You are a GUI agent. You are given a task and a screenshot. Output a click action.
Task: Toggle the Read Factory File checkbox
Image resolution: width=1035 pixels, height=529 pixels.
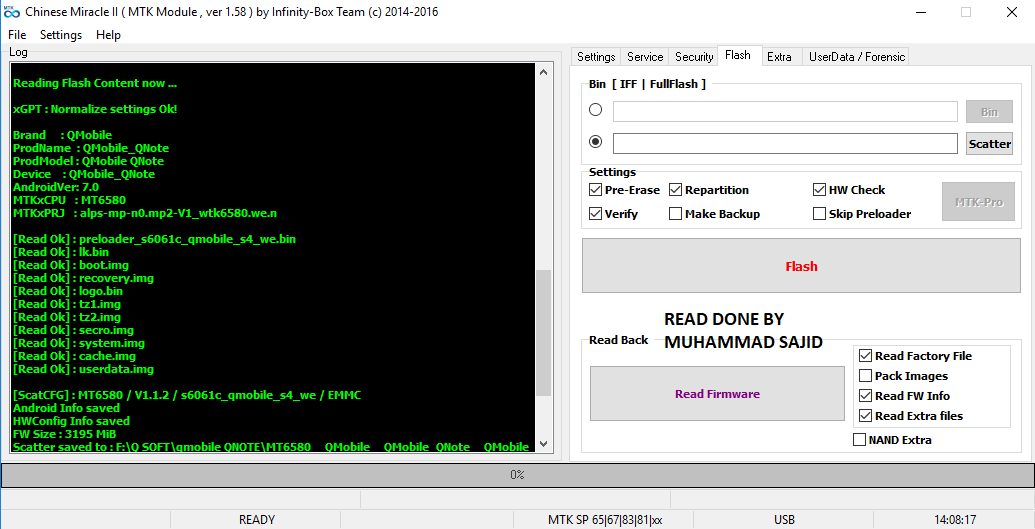click(x=865, y=356)
